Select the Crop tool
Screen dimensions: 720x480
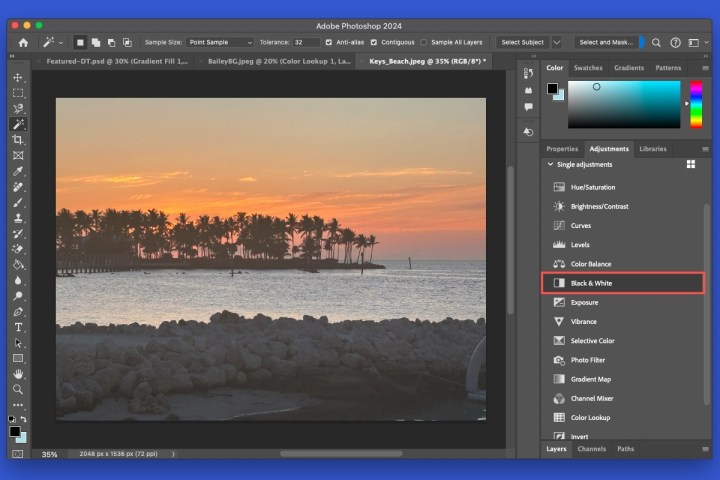coord(18,140)
